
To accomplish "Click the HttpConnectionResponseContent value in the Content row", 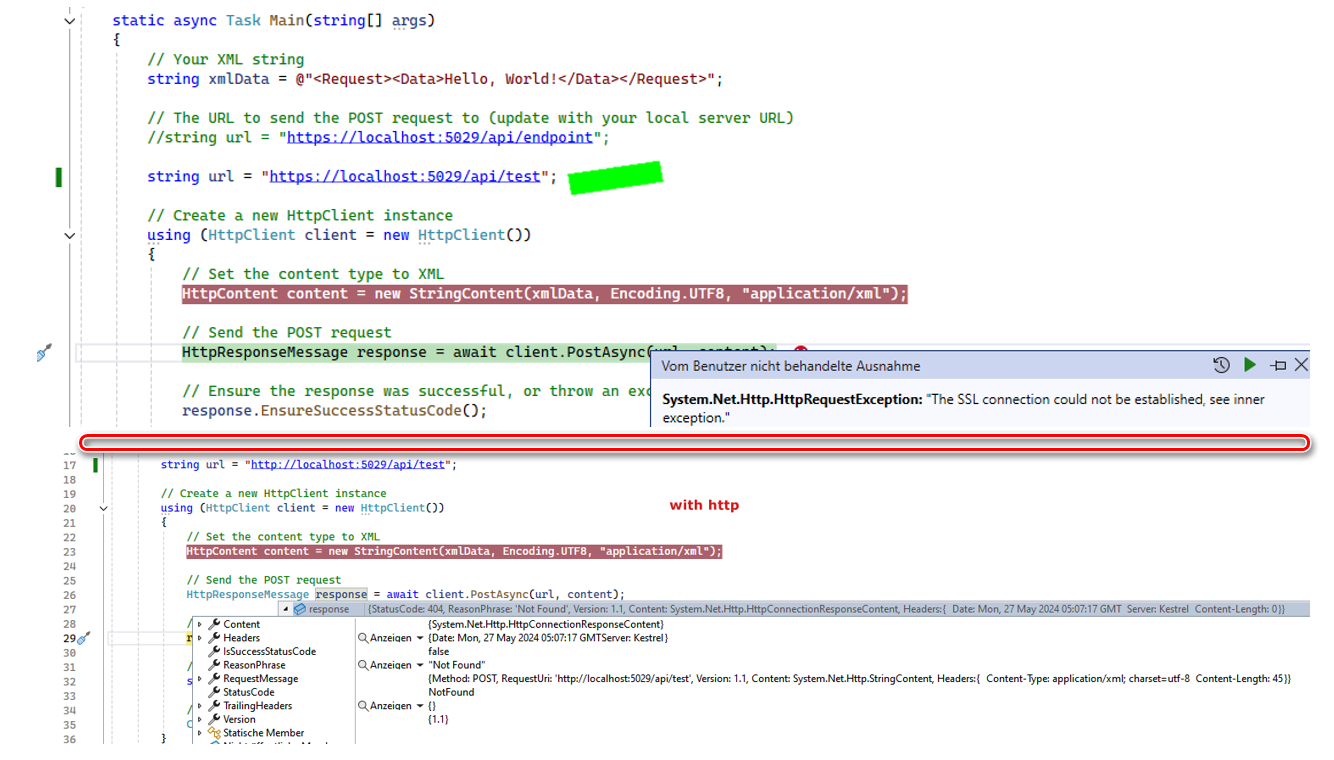I will (545, 624).
